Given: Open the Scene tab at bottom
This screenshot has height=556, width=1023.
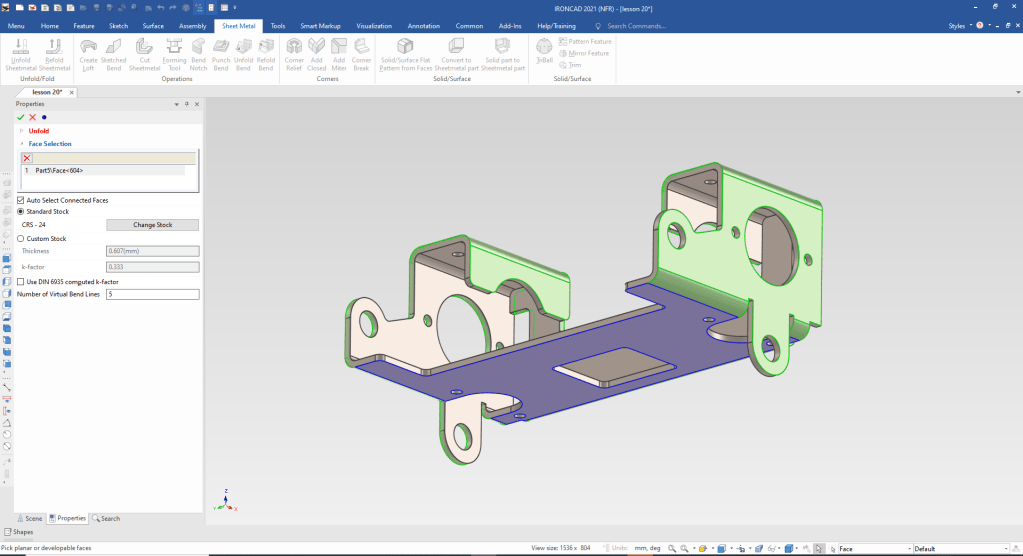Looking at the screenshot, I should click(28, 518).
